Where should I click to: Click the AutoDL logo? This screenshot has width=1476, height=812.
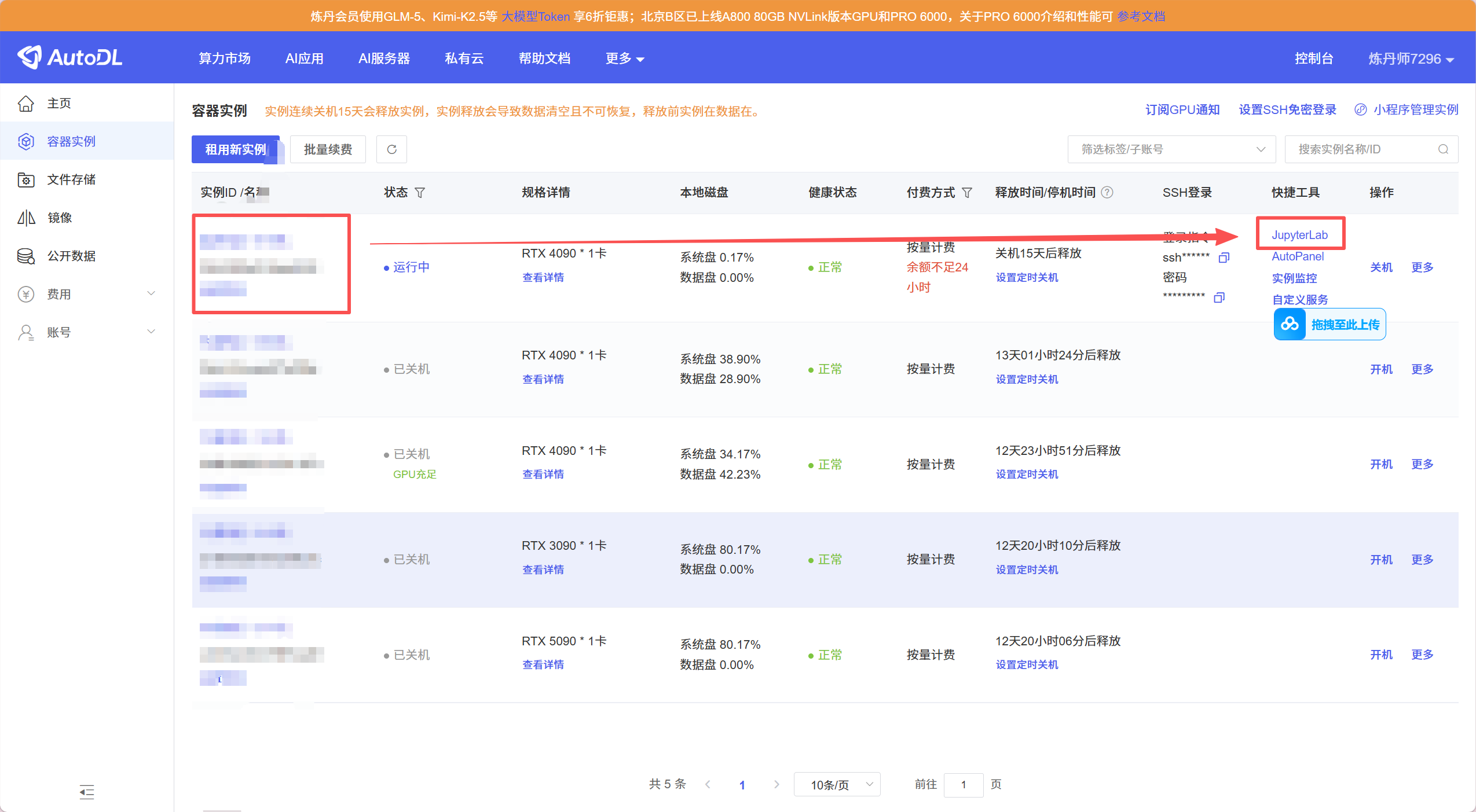70,57
